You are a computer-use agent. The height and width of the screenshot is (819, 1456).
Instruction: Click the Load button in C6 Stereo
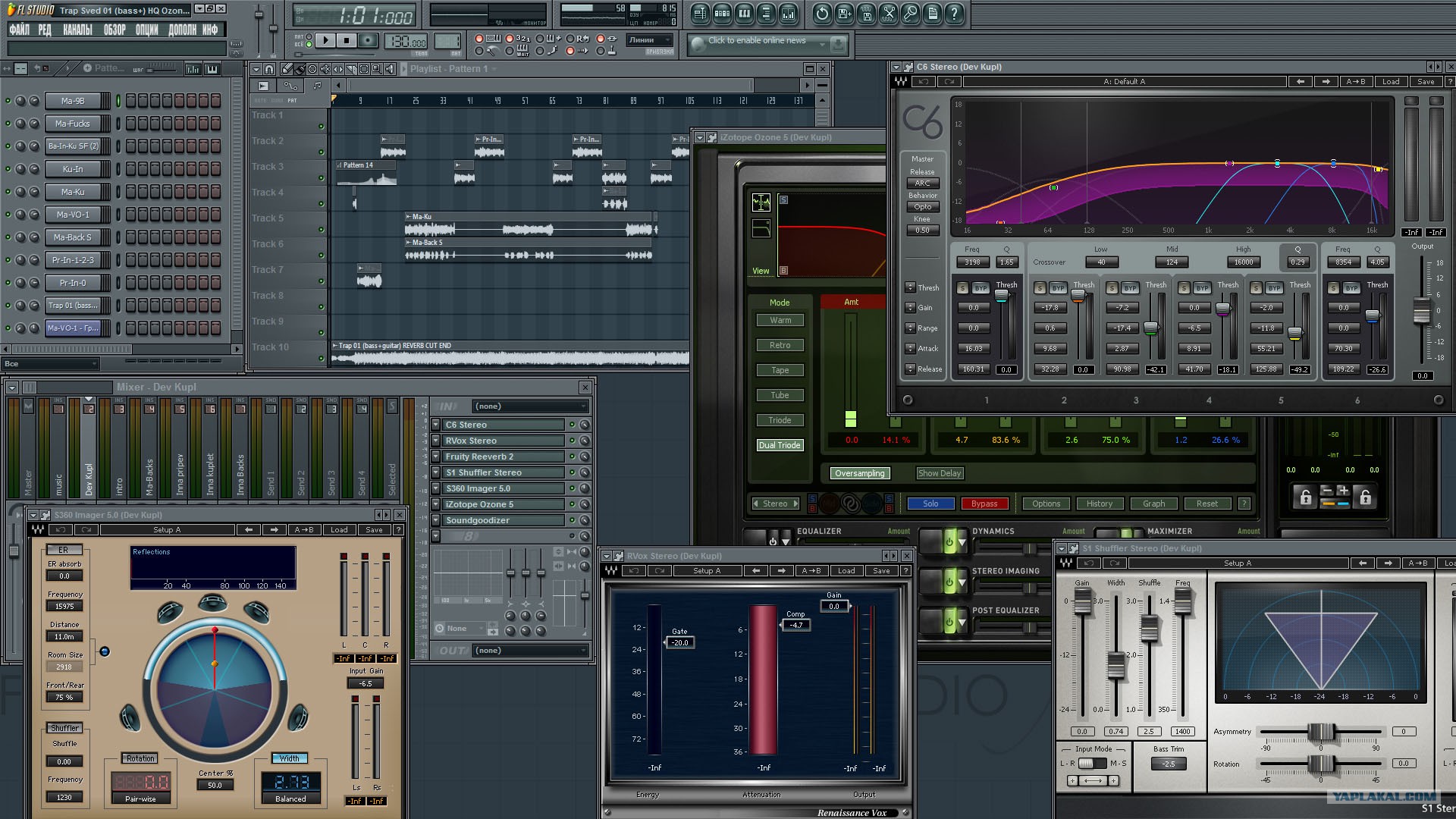coord(1391,82)
